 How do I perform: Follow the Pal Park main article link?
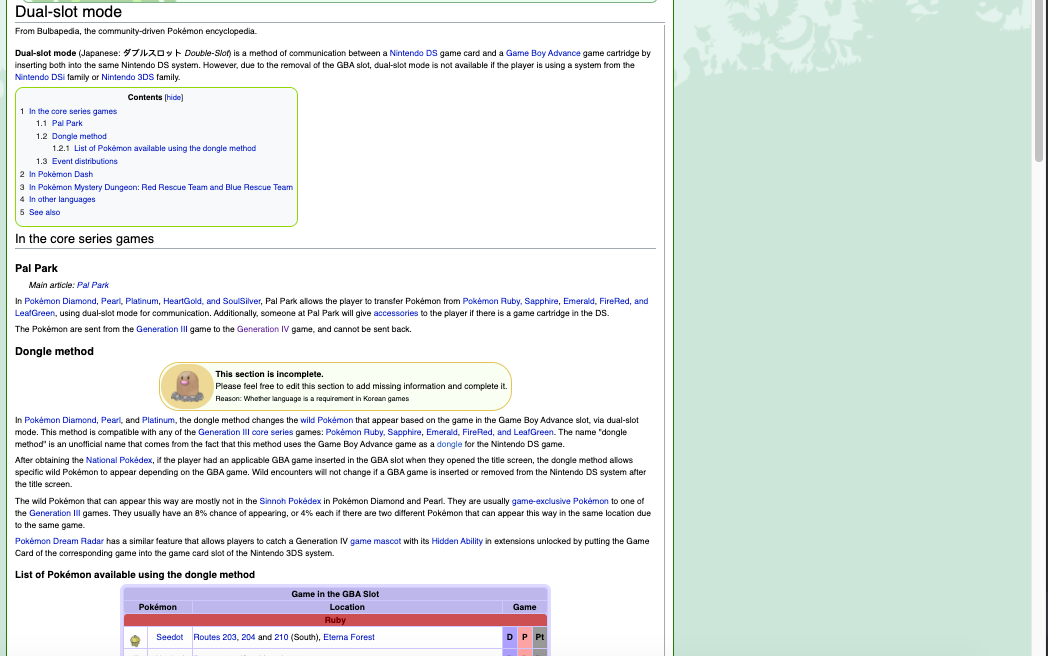click(93, 285)
